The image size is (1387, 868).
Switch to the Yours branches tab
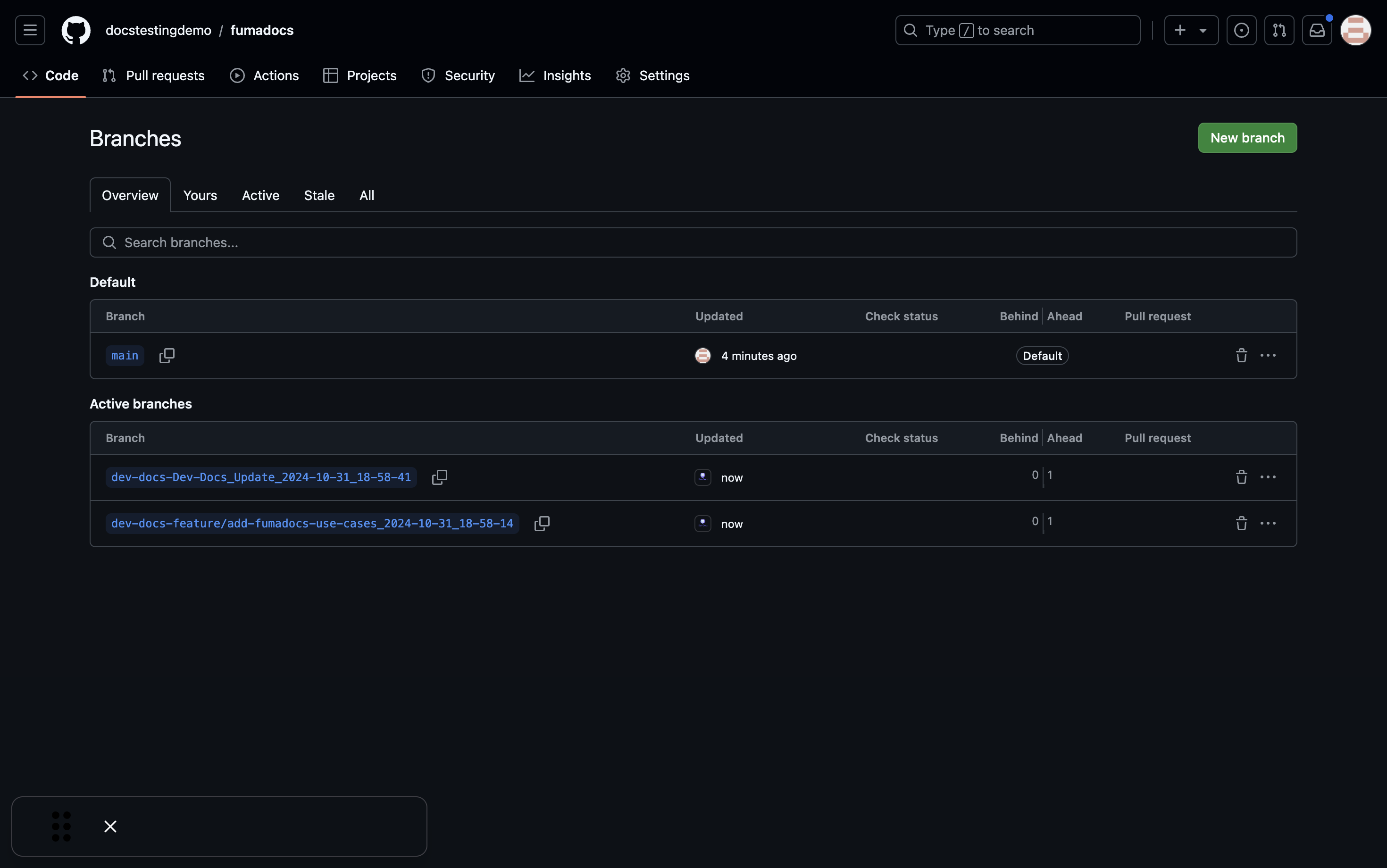pos(200,195)
